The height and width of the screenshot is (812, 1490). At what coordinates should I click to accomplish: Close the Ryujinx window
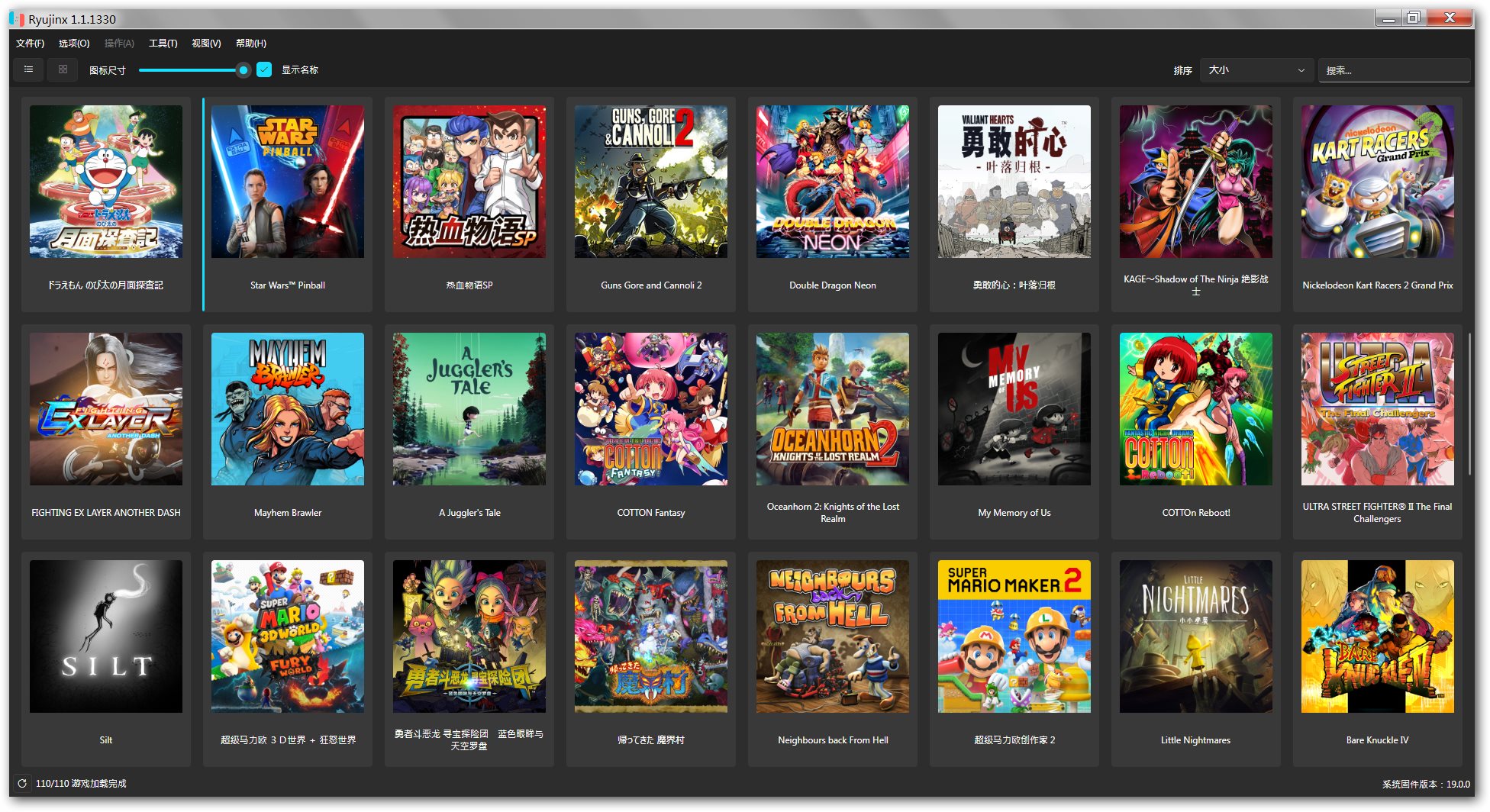pos(1450,18)
